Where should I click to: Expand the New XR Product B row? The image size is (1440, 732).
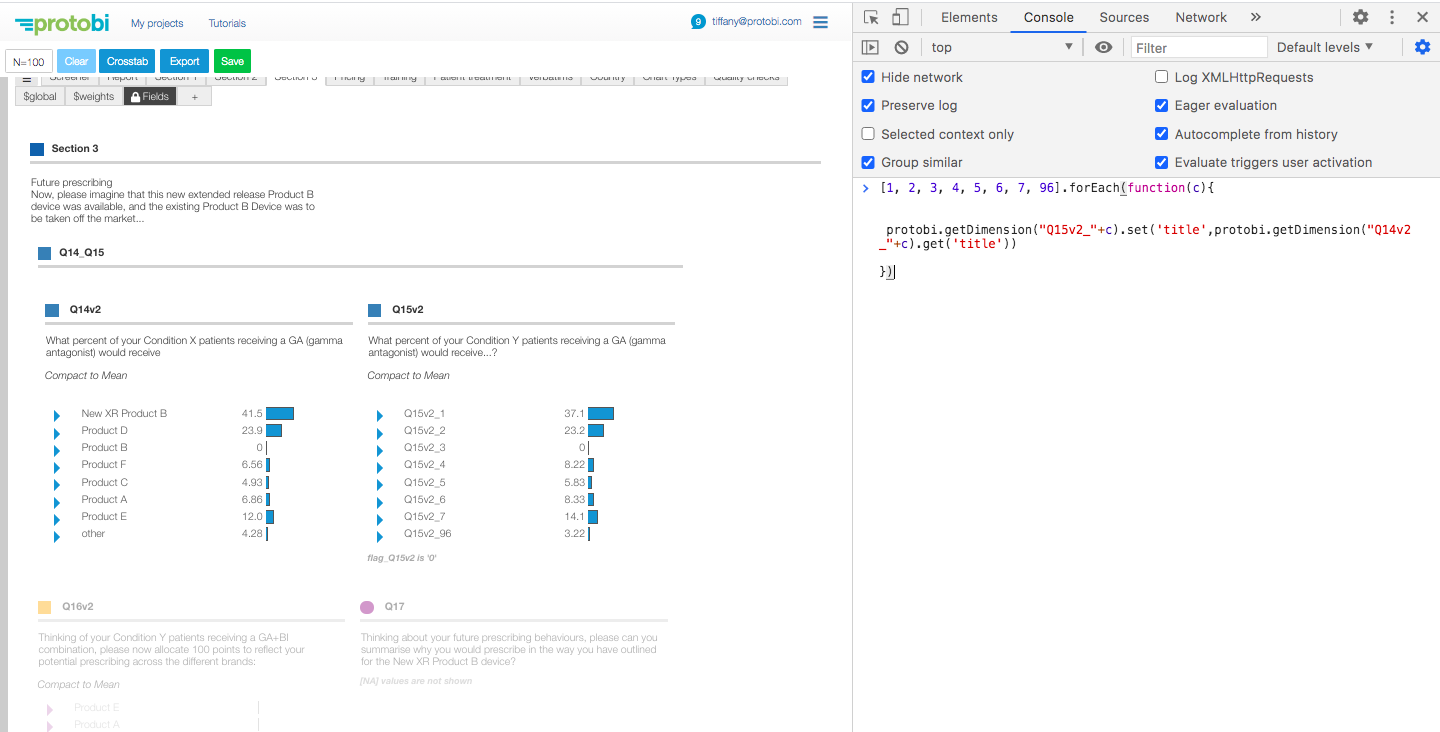tap(57, 413)
